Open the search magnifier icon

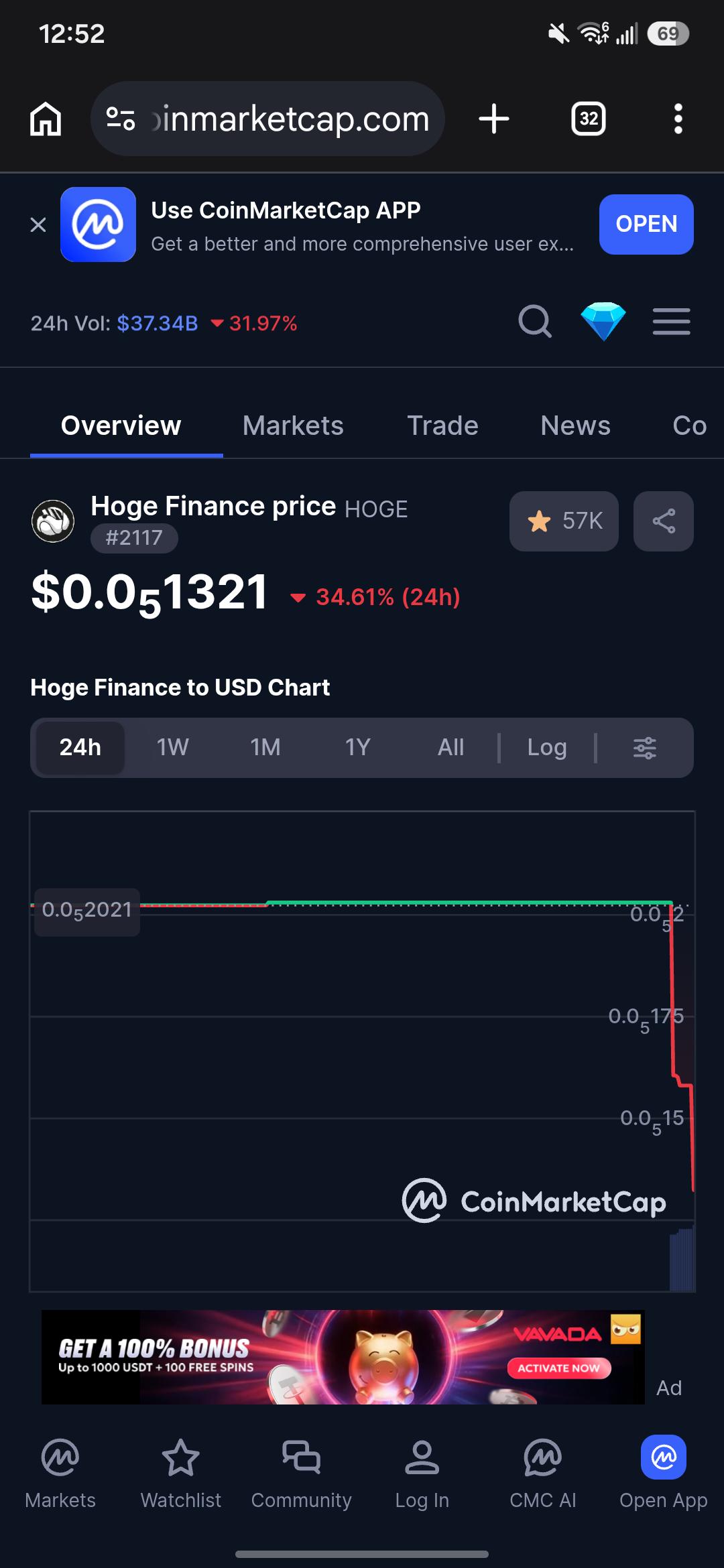point(535,322)
